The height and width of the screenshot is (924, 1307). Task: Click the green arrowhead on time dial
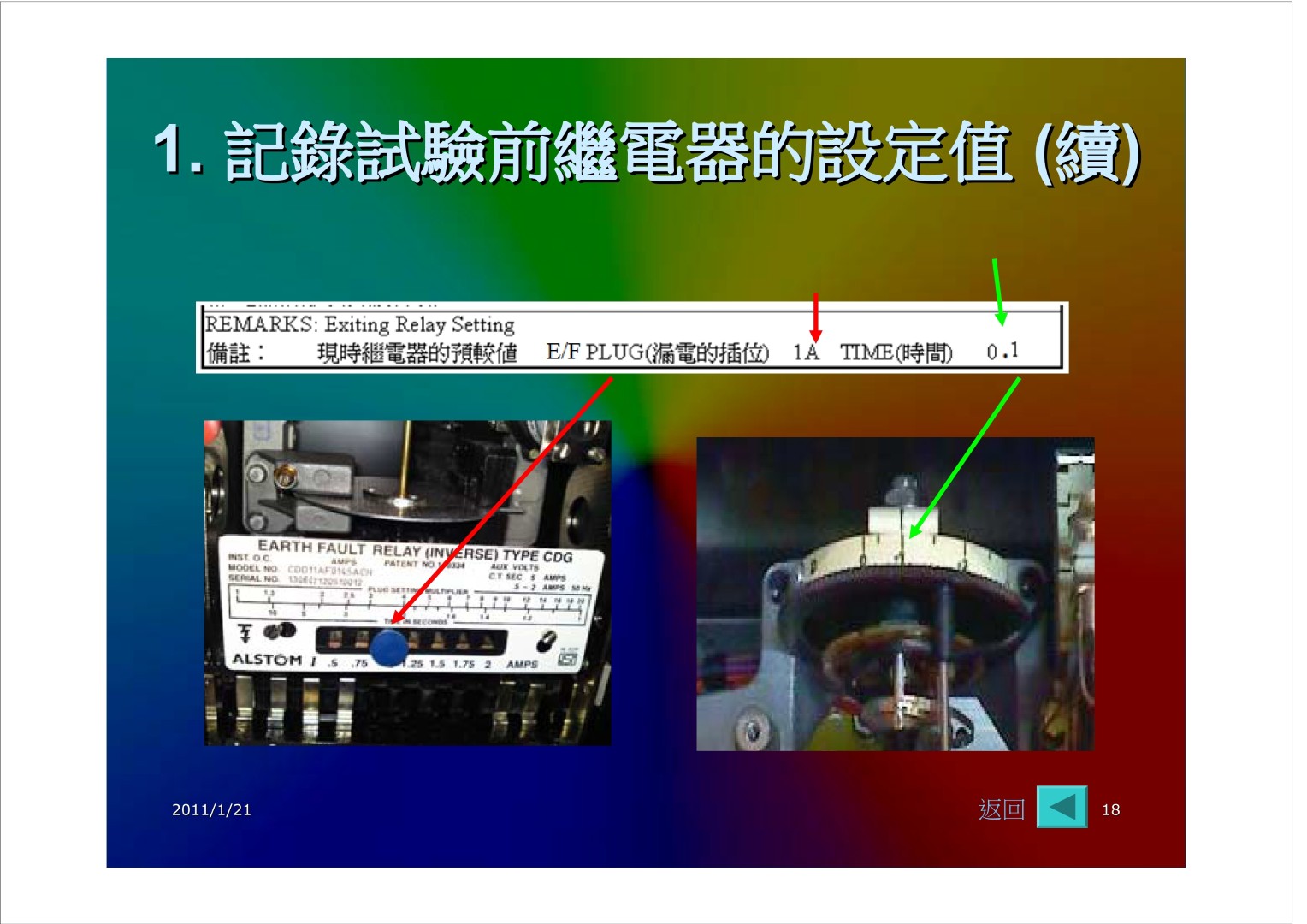click(915, 530)
